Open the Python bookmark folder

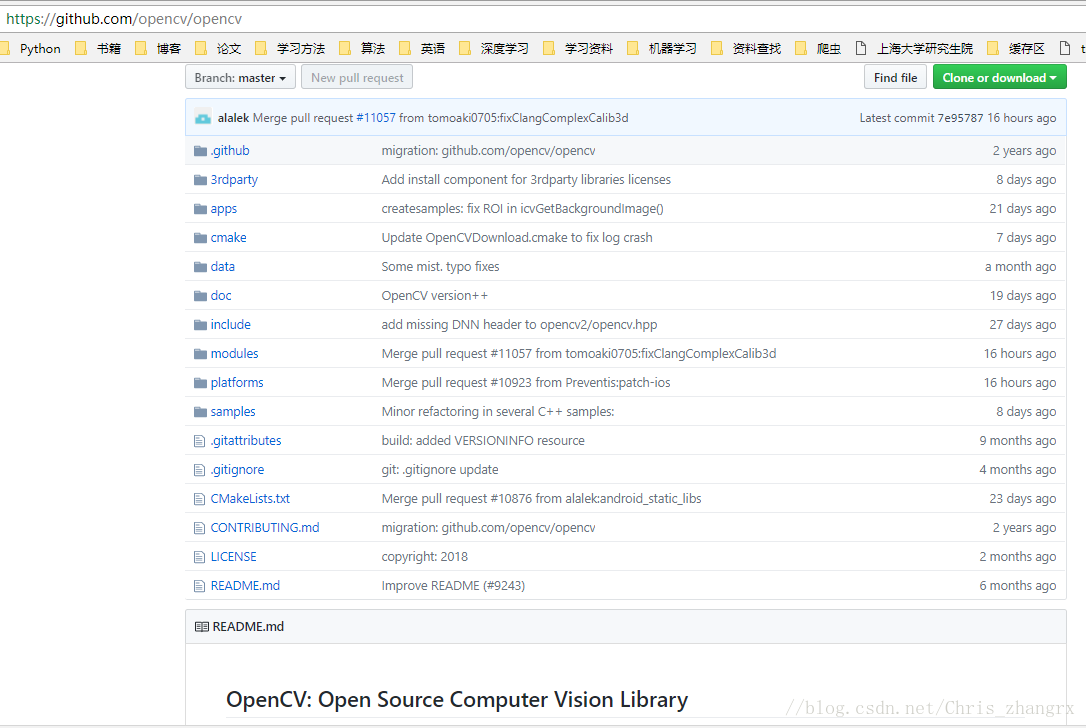click(x=32, y=48)
